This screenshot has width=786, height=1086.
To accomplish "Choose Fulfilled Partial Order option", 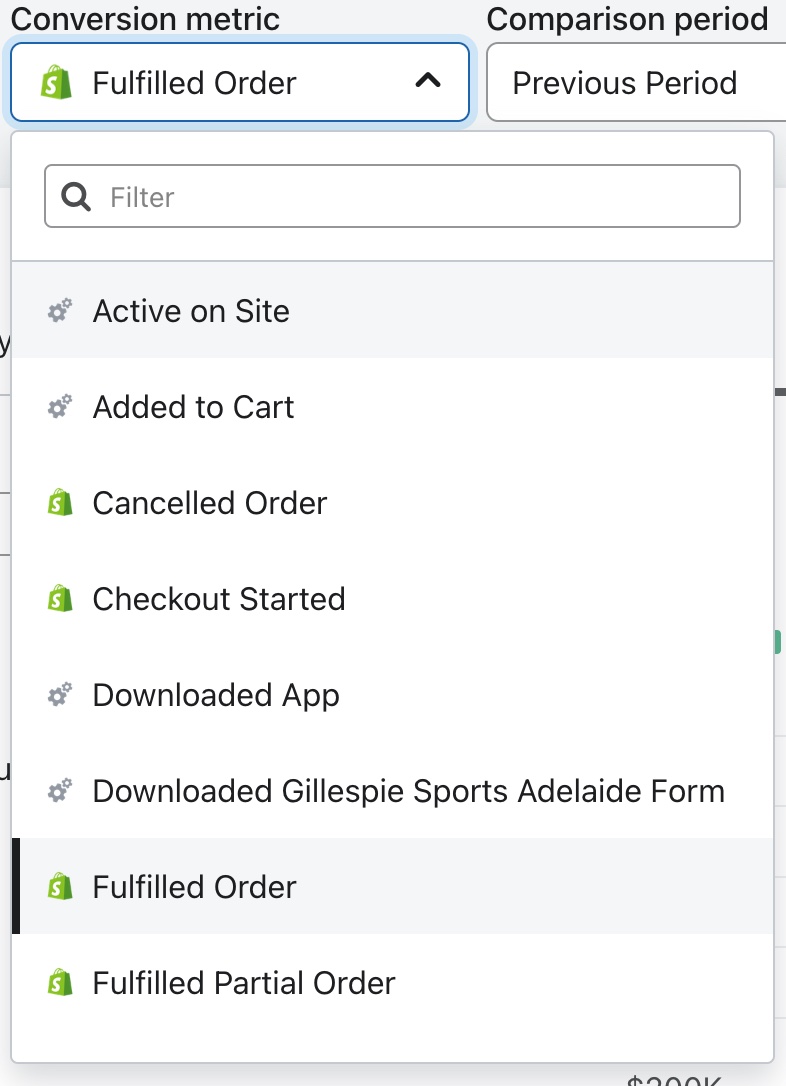I will [x=244, y=983].
